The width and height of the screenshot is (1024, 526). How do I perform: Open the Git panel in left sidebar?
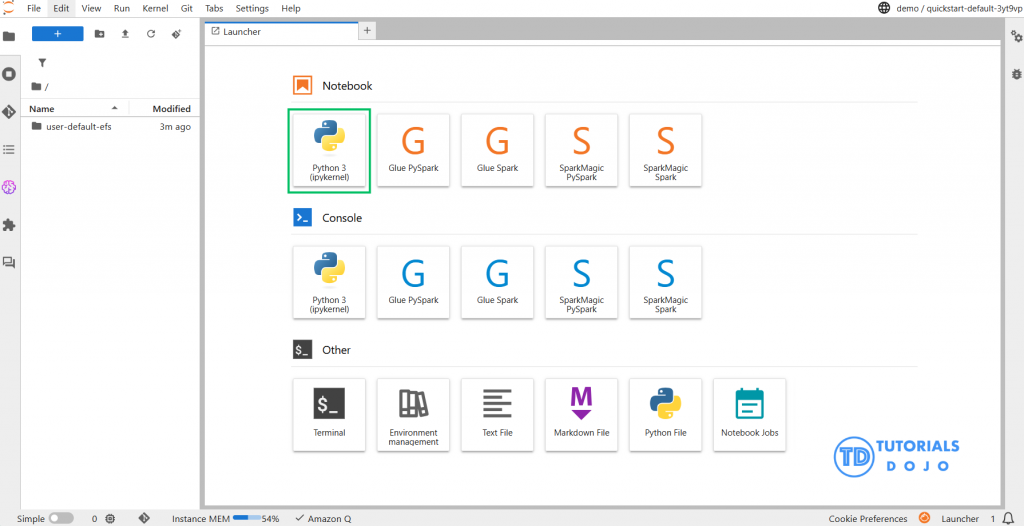click(9, 111)
